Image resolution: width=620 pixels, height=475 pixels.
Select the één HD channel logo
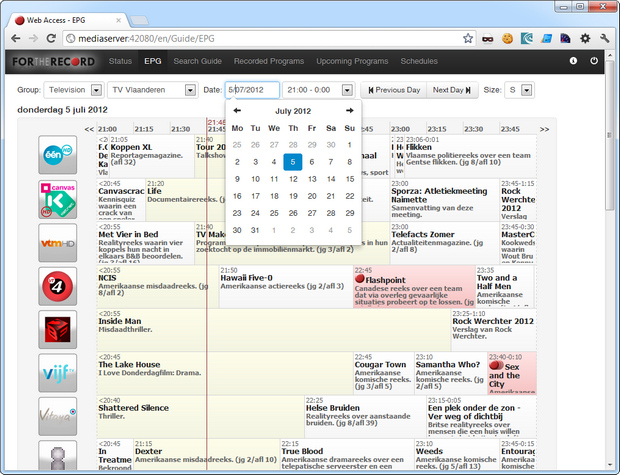[x=58, y=155]
